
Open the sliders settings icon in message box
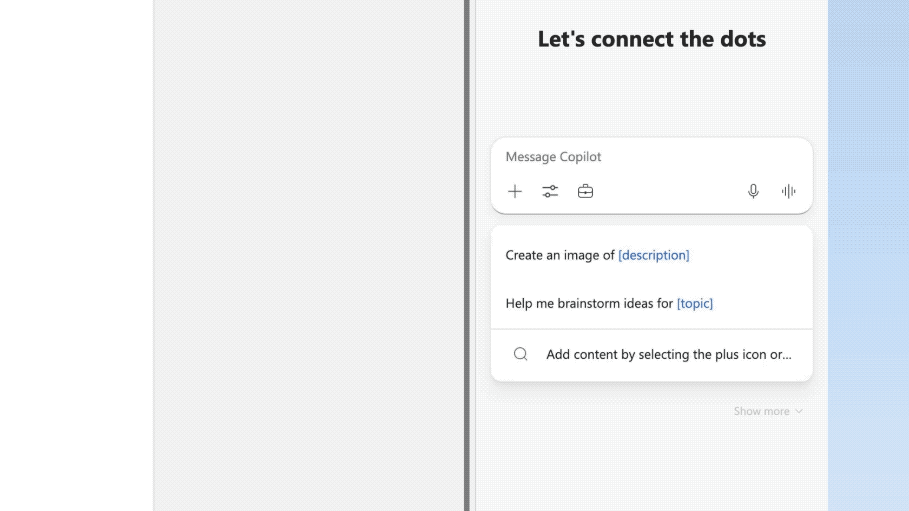pyautogui.click(x=550, y=191)
